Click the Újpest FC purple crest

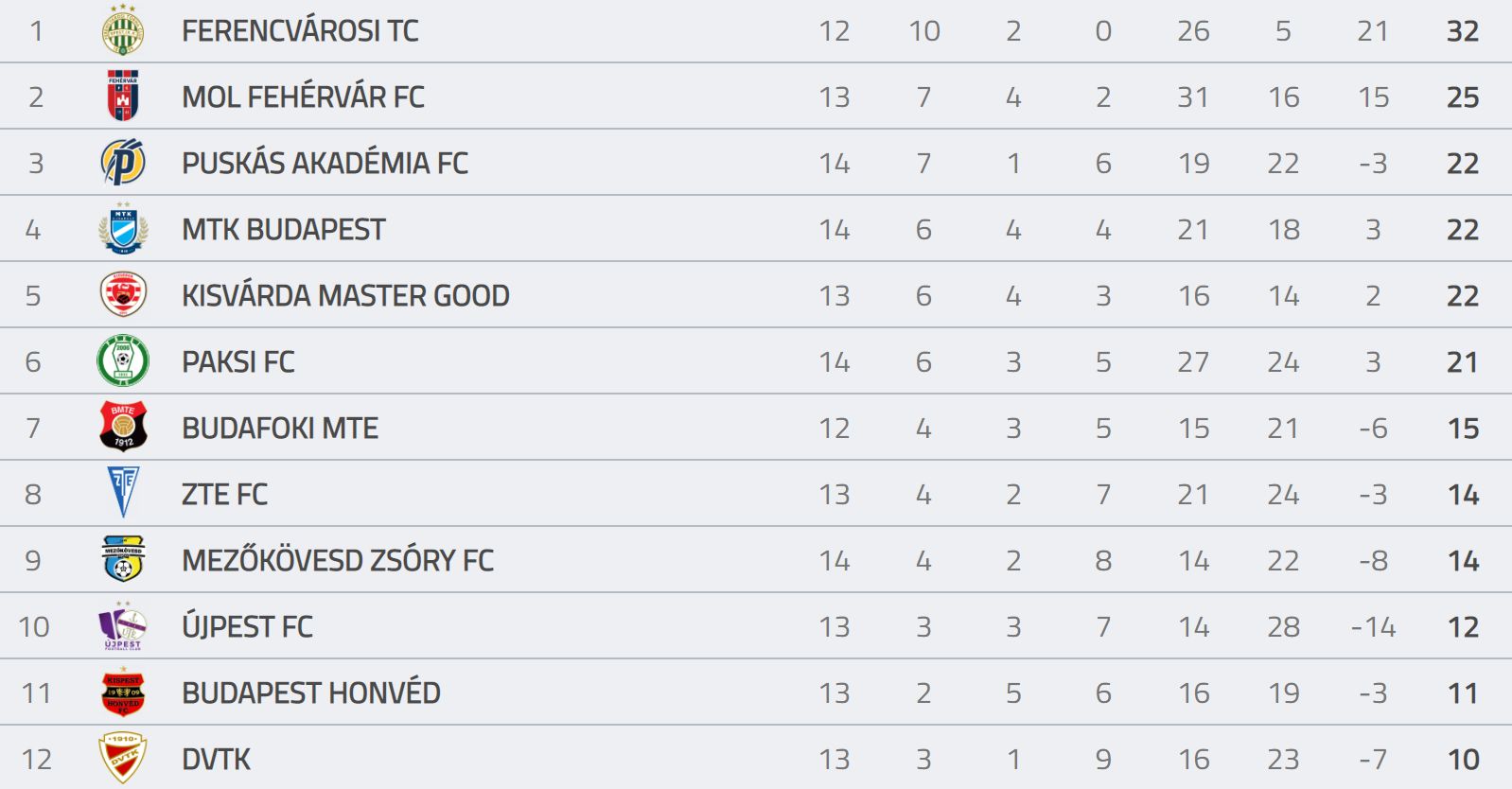pos(123,625)
